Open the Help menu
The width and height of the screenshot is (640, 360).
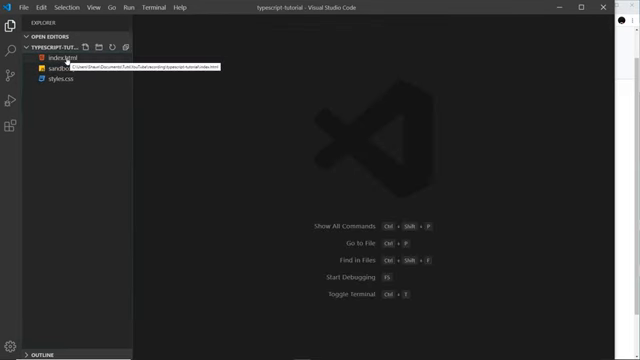[x=180, y=7]
